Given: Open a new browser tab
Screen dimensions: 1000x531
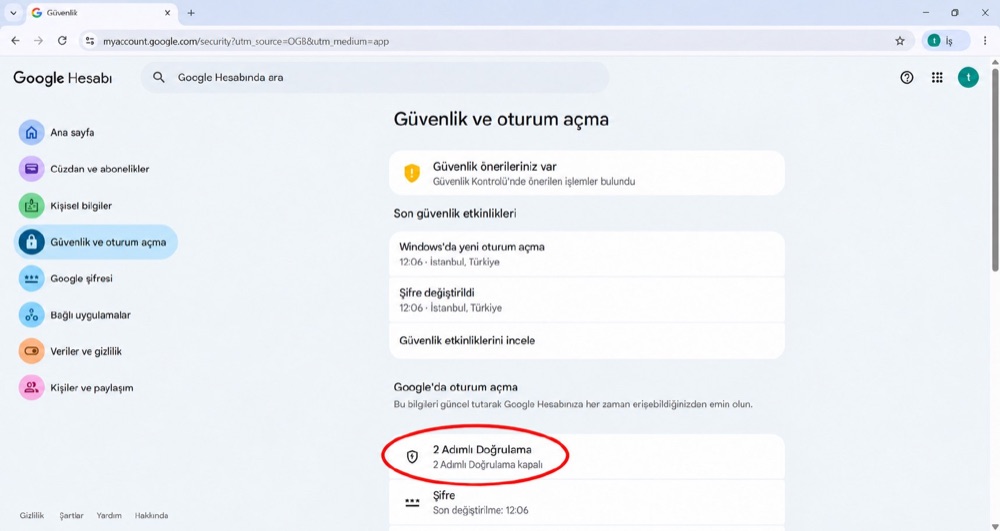Looking at the screenshot, I should [x=191, y=13].
